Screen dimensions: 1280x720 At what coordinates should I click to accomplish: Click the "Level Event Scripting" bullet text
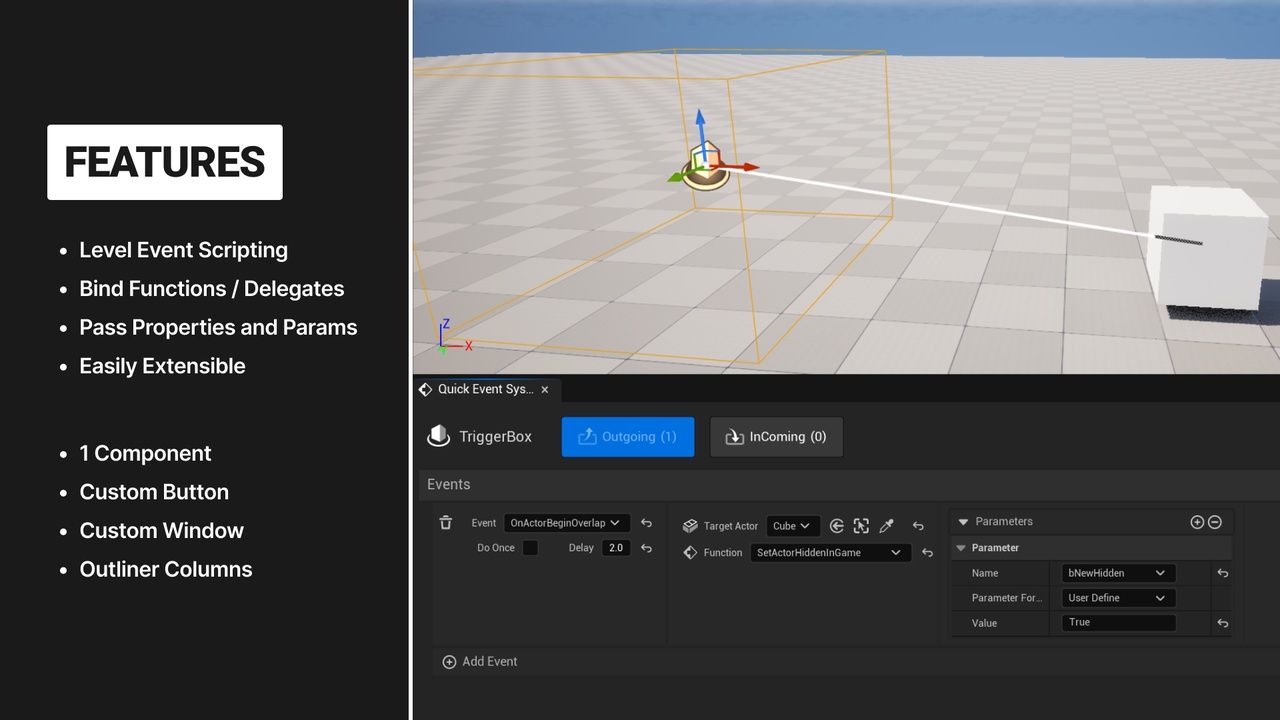pos(184,250)
